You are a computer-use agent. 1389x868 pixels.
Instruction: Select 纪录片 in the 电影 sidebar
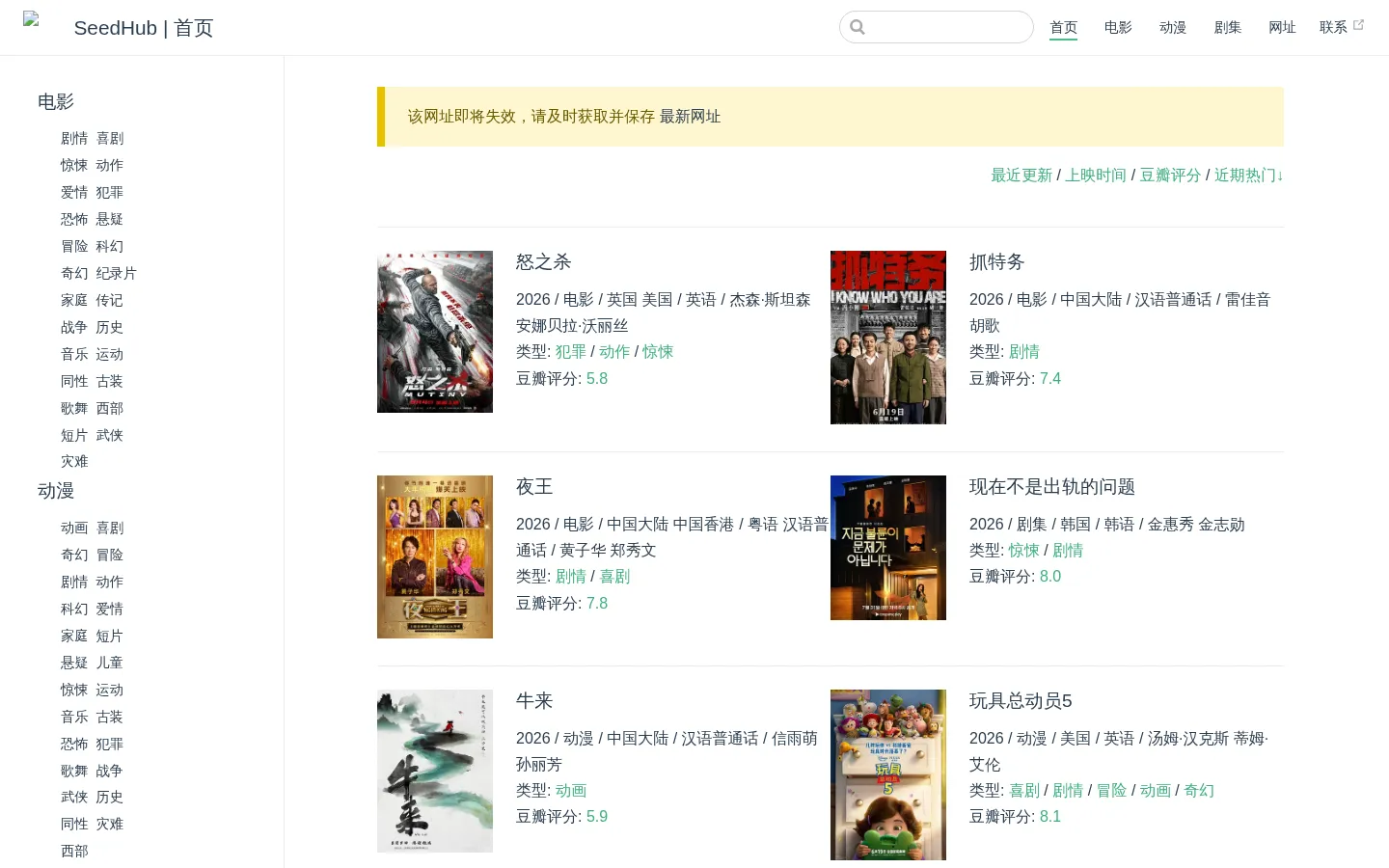[116, 274]
